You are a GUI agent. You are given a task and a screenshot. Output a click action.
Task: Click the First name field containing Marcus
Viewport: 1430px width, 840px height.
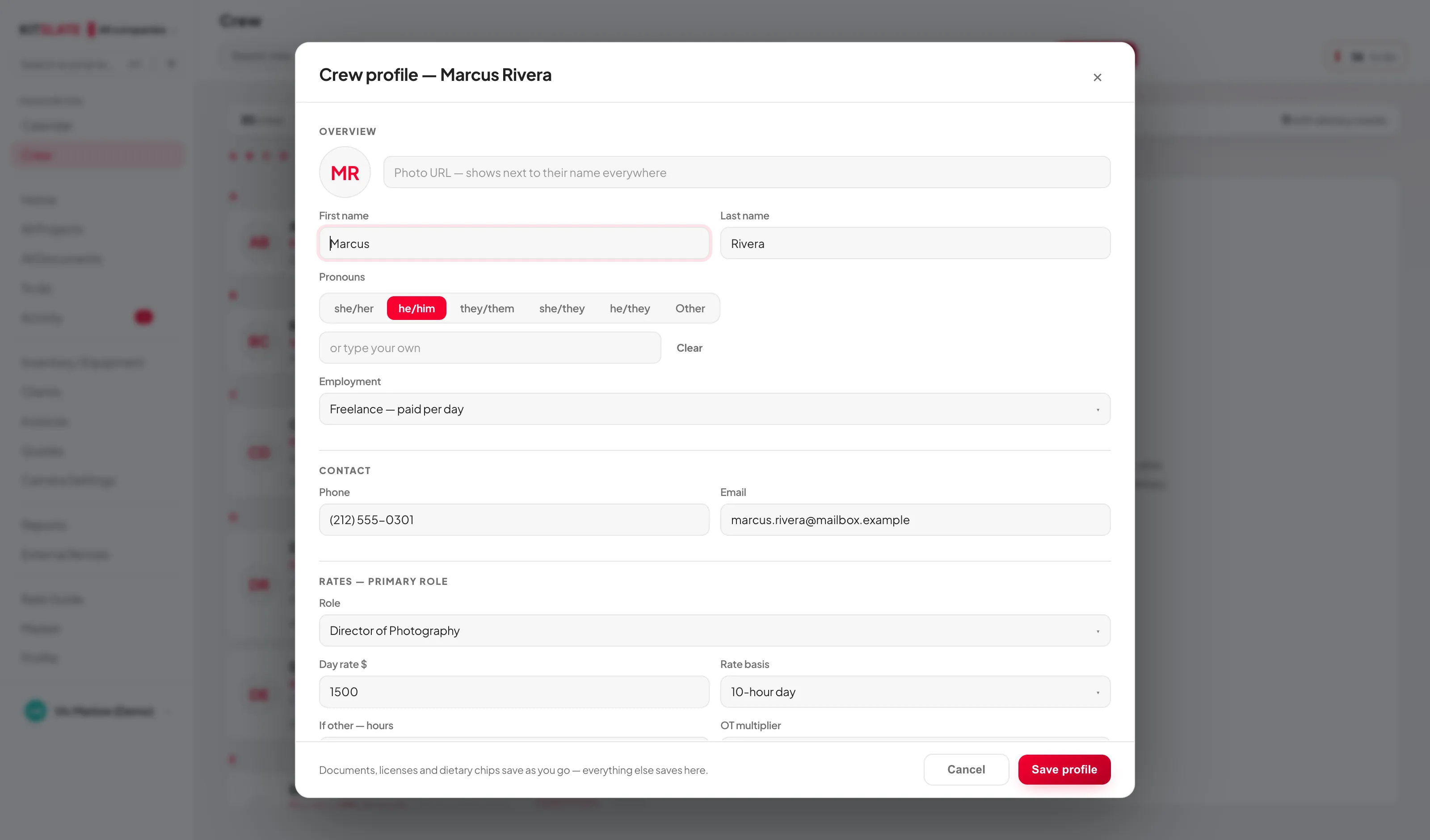(514, 244)
